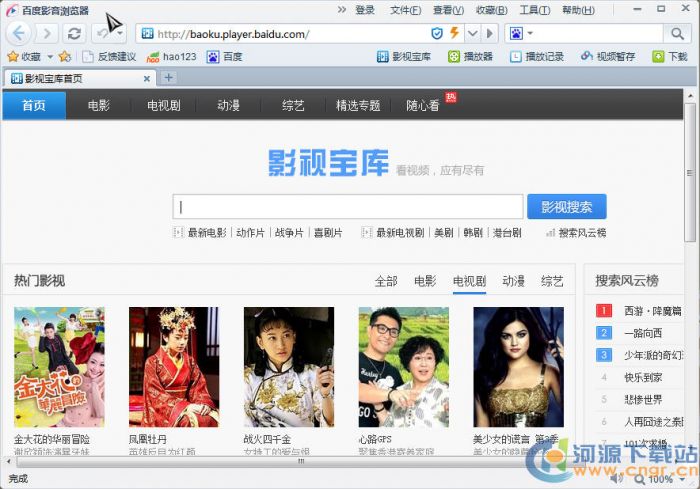Open the 下载 downloads button
The height and width of the screenshot is (489, 700).
[x=670, y=57]
